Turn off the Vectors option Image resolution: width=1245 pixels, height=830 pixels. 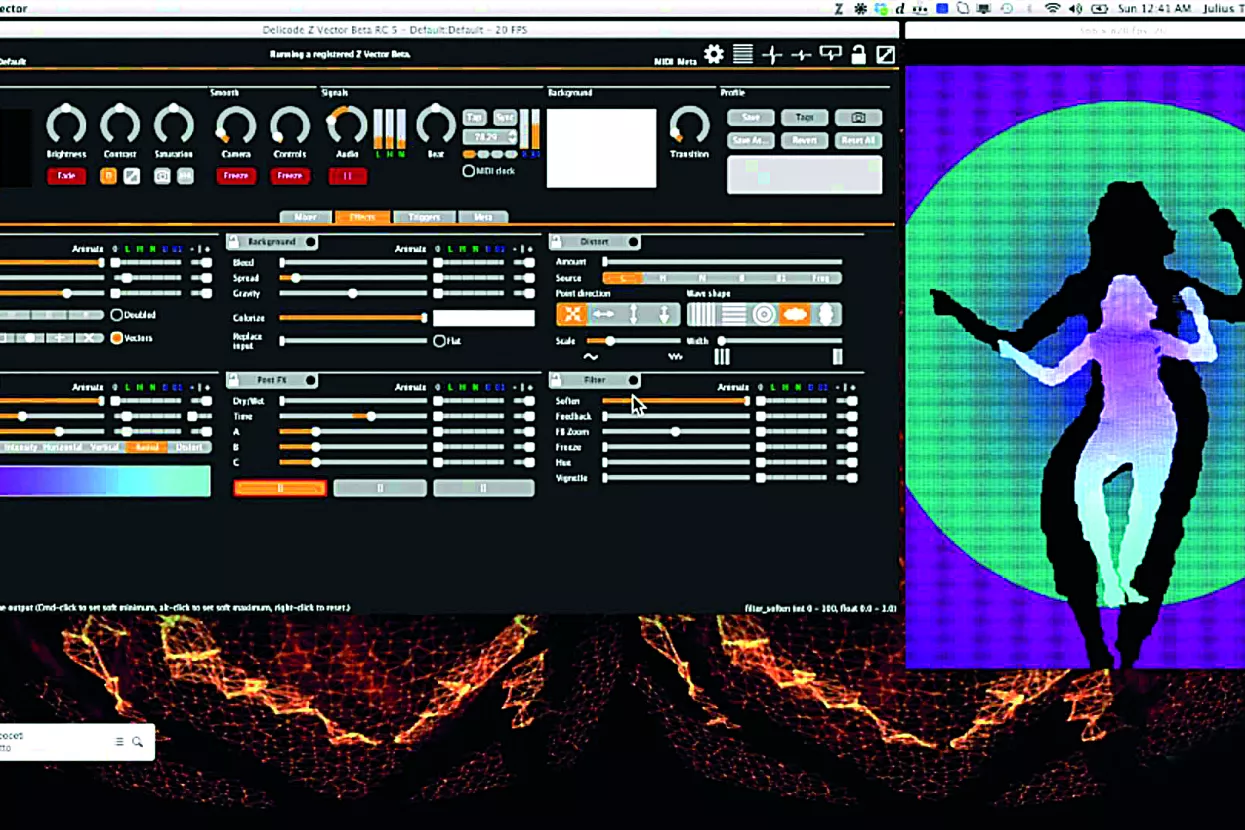(117, 338)
